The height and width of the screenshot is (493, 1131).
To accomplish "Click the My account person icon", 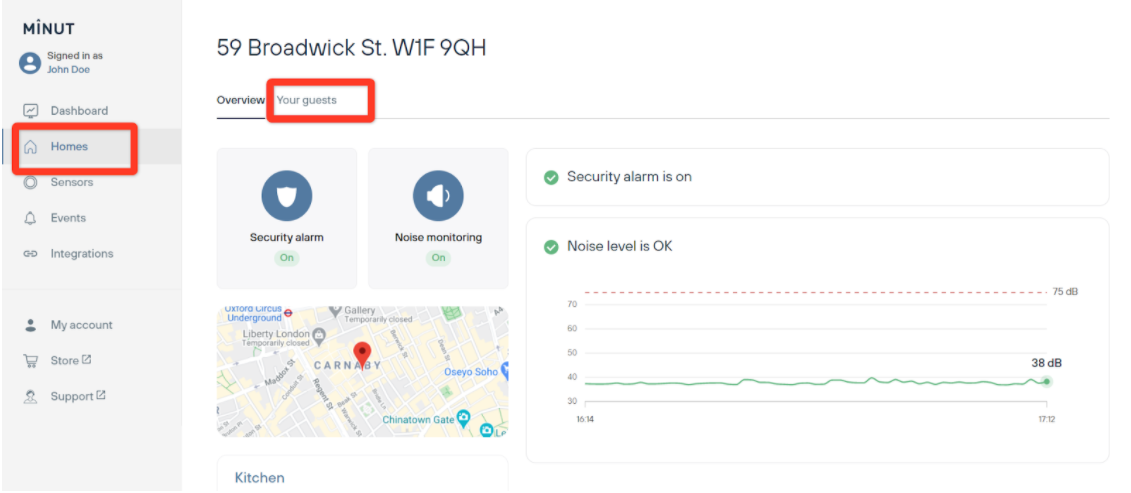I will click(x=31, y=325).
